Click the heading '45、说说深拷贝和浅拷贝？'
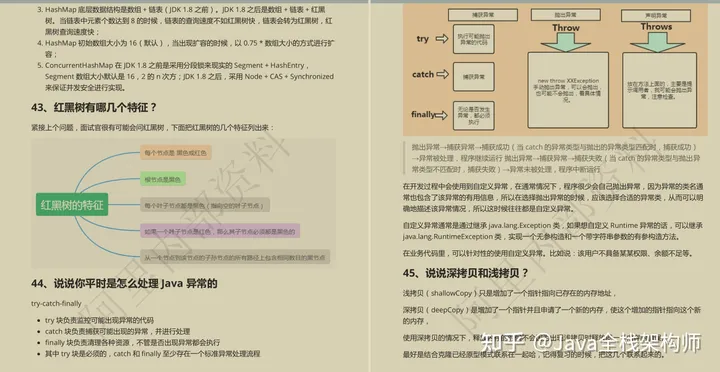 pyautogui.click(x=466, y=273)
